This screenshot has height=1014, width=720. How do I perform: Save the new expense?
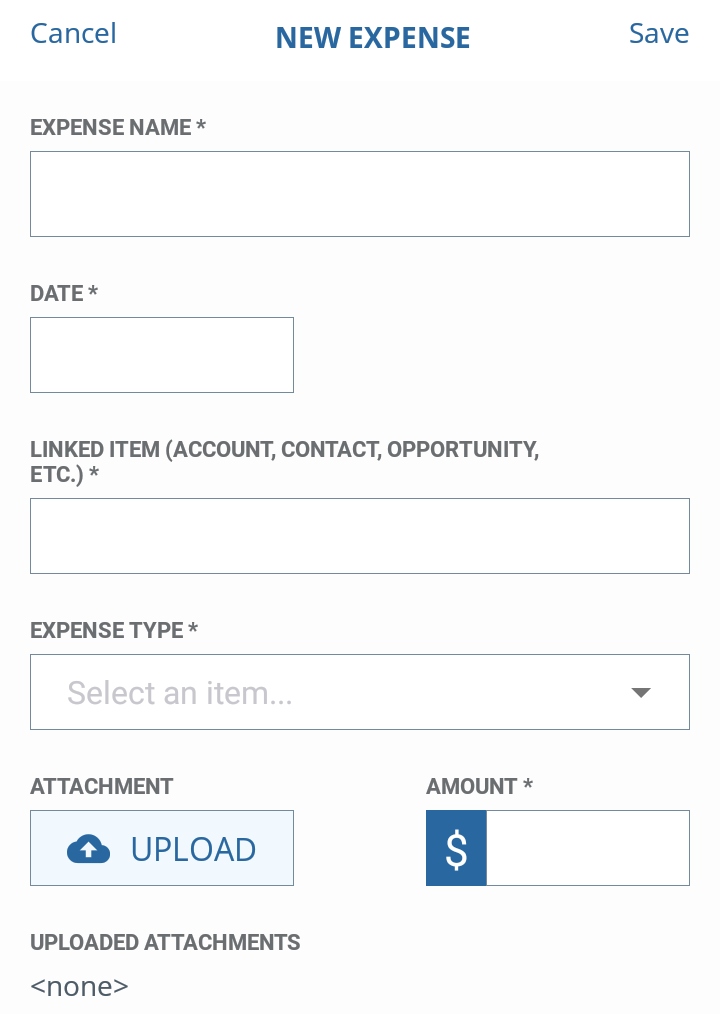(x=659, y=34)
